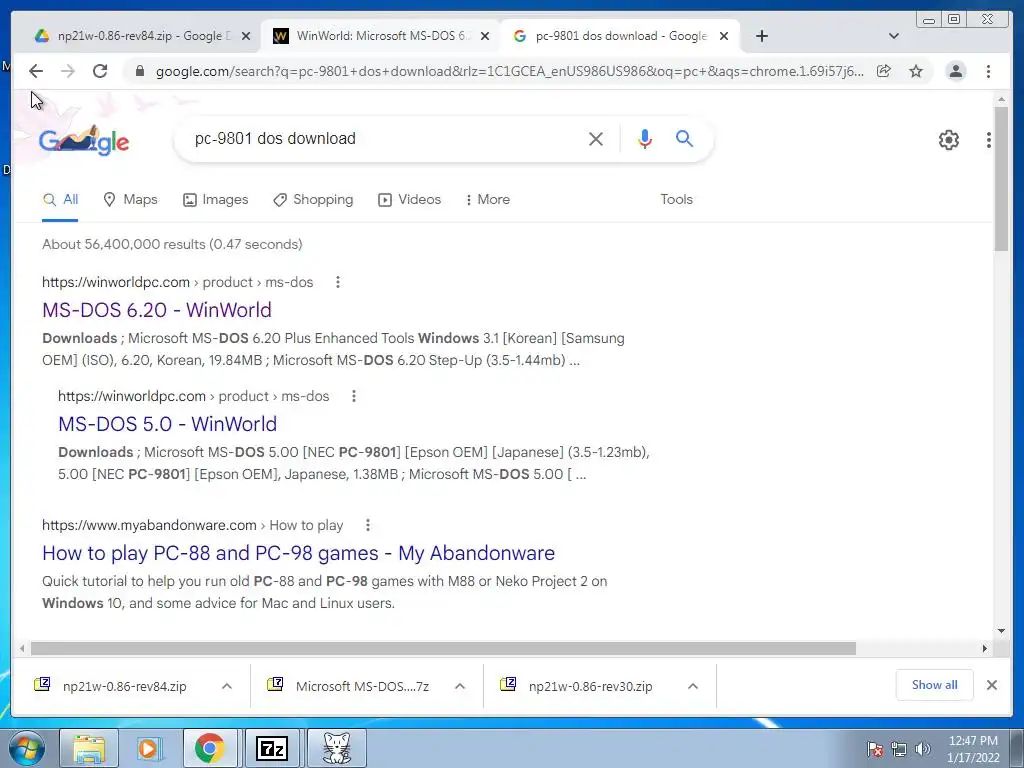1024x768 pixels.
Task: Open Windows Explorer from the taskbar
Action: pyautogui.click(x=89, y=748)
